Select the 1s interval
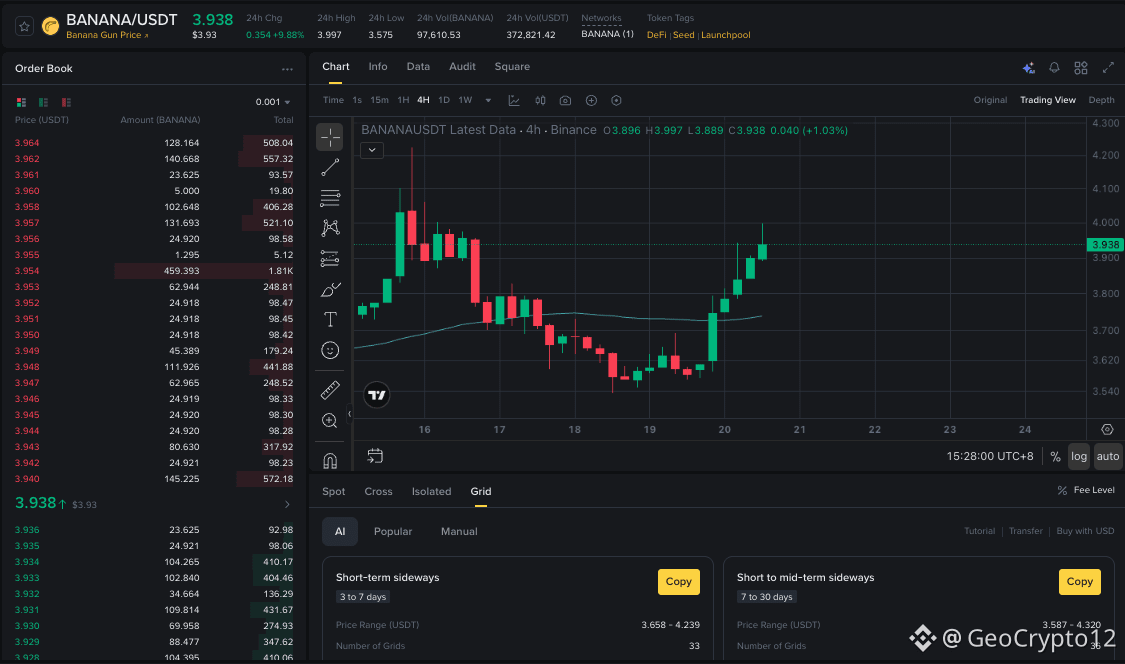The width and height of the screenshot is (1125, 664). tap(357, 100)
